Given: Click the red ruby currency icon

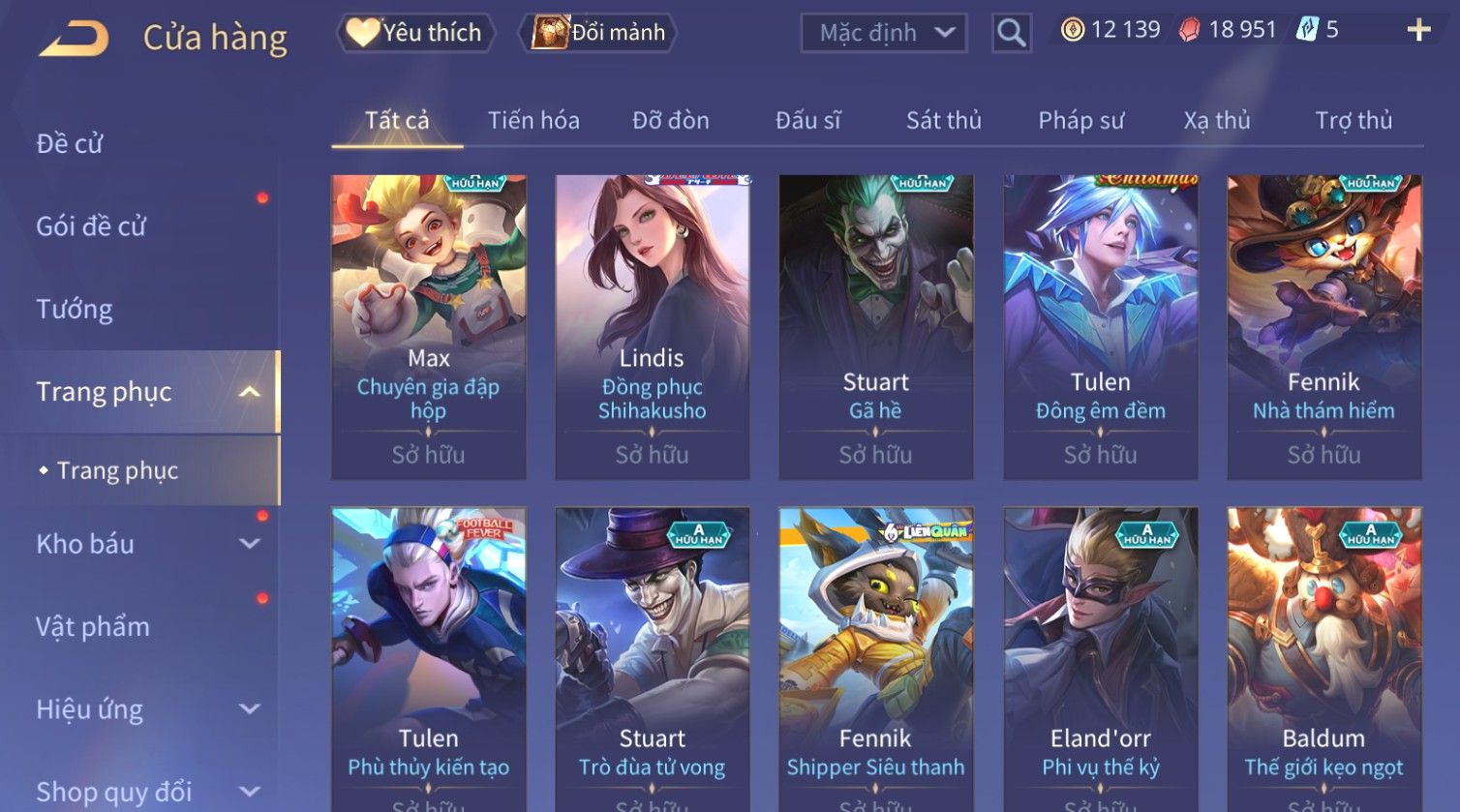Looking at the screenshot, I should 1189,30.
